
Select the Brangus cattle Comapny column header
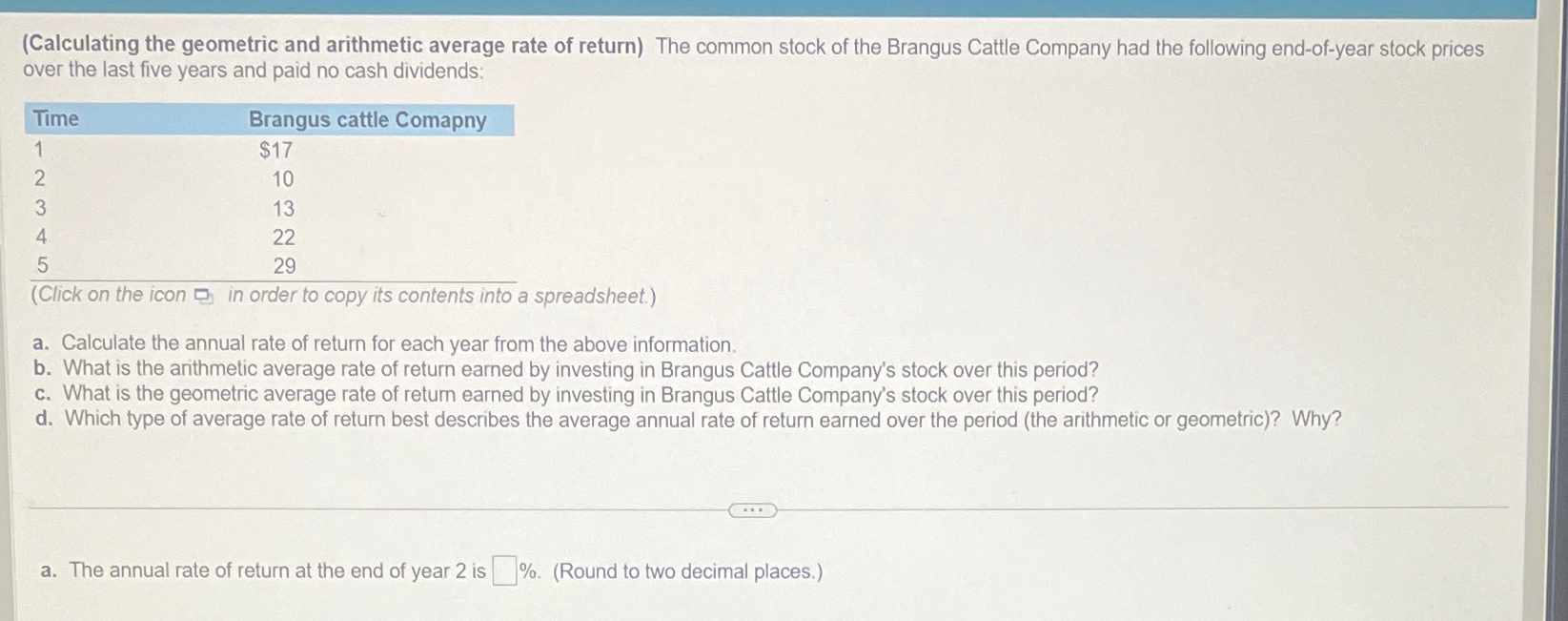(367, 120)
